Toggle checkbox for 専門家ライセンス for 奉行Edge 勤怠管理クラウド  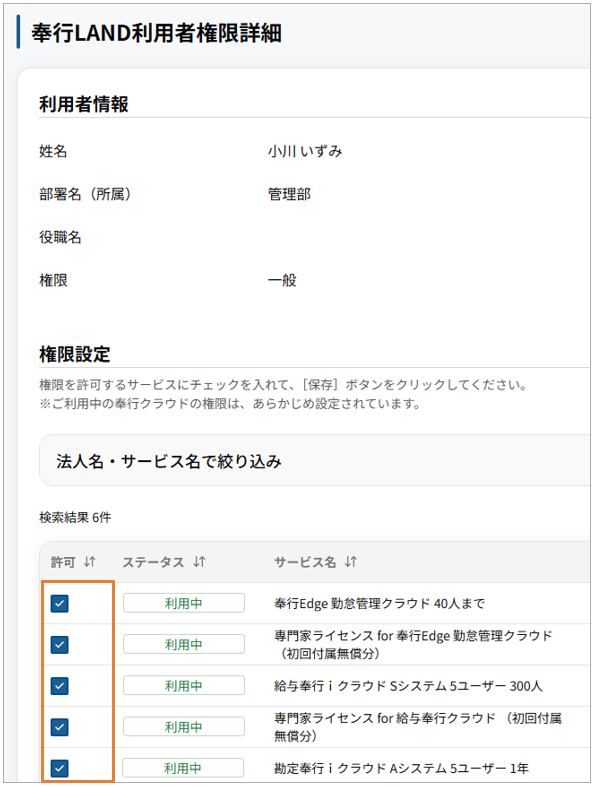click(x=60, y=644)
